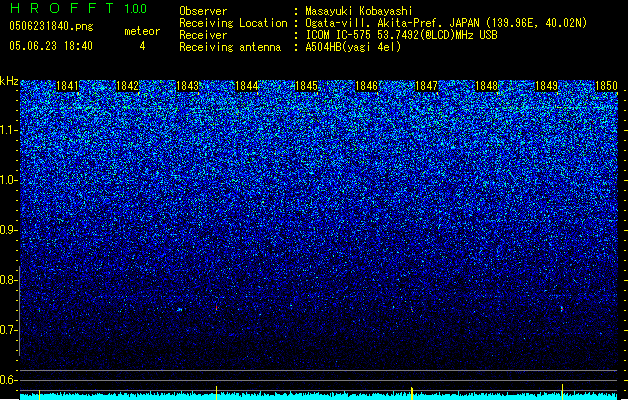Select the ICOM IC-575 53.7492 MHz receiver text
Screen dimensions: 629x400
tap(401, 35)
